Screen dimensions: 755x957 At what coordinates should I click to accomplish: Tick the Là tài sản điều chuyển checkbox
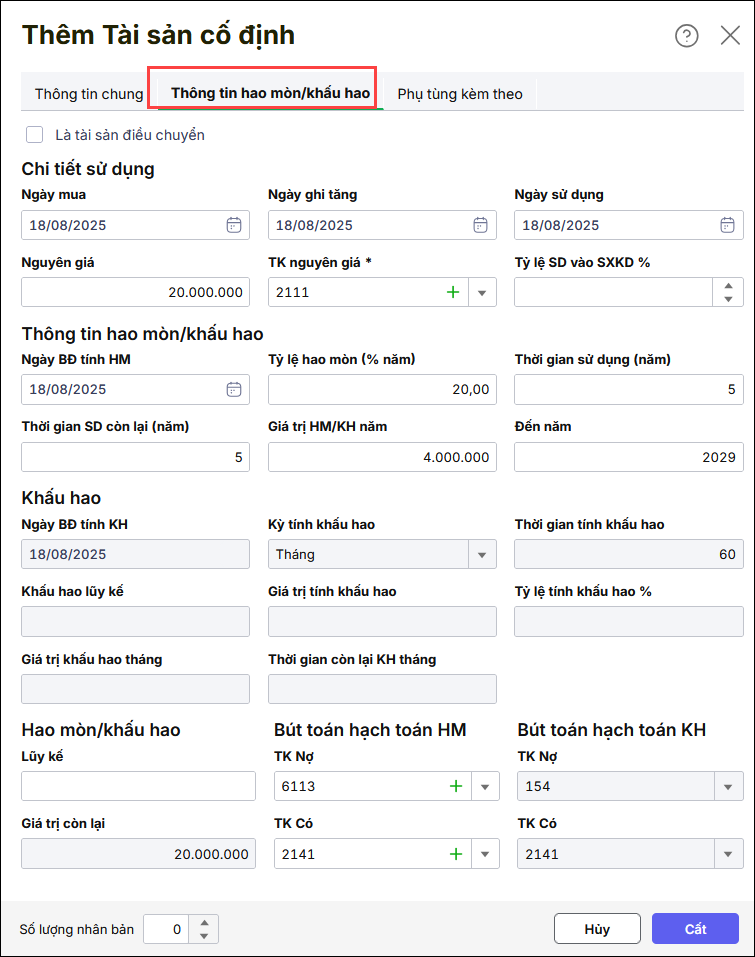pyautogui.click(x=35, y=134)
